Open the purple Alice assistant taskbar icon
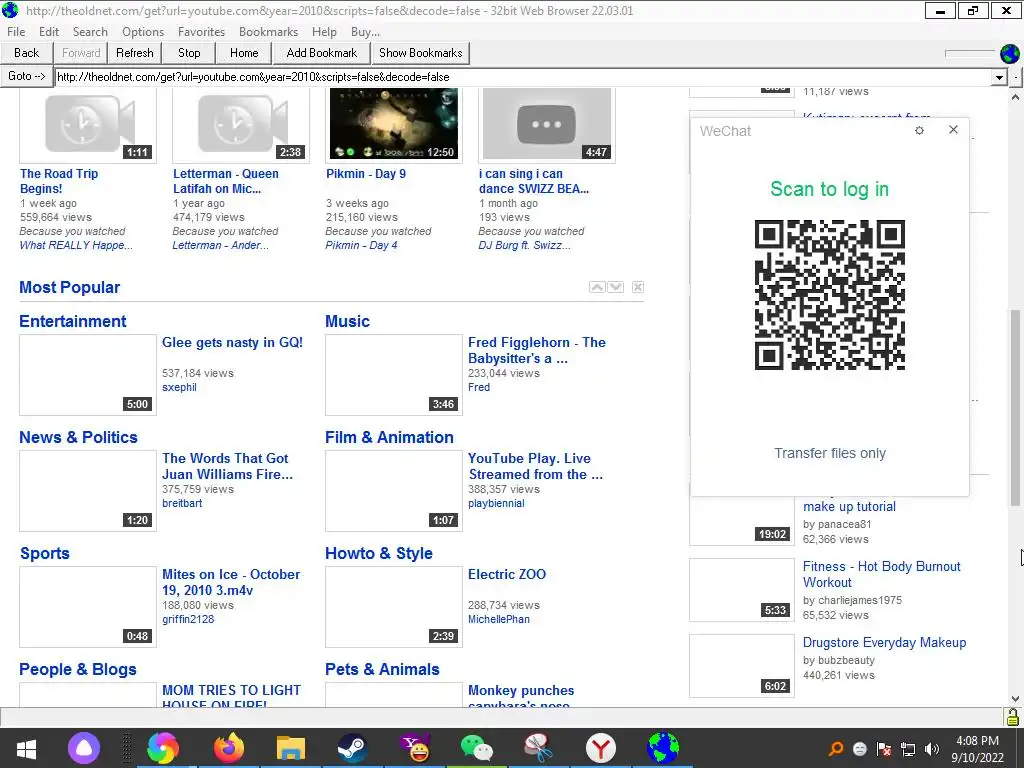This screenshot has height=768, width=1024. point(84,748)
